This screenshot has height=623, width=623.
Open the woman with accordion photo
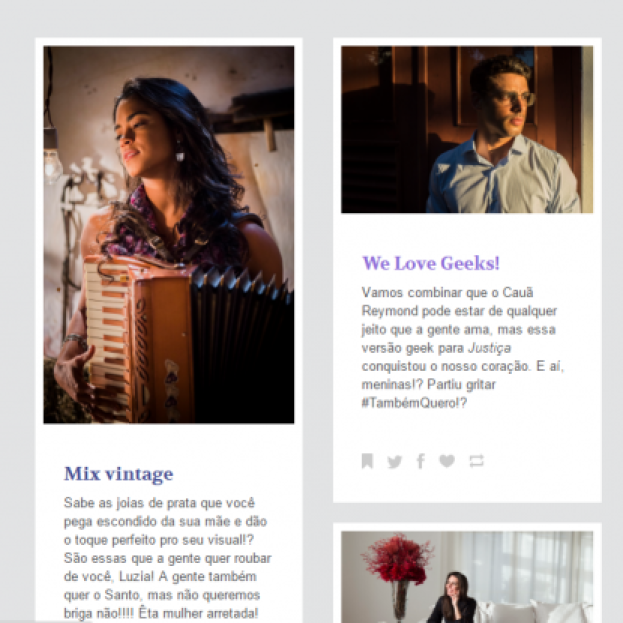[x=169, y=235]
